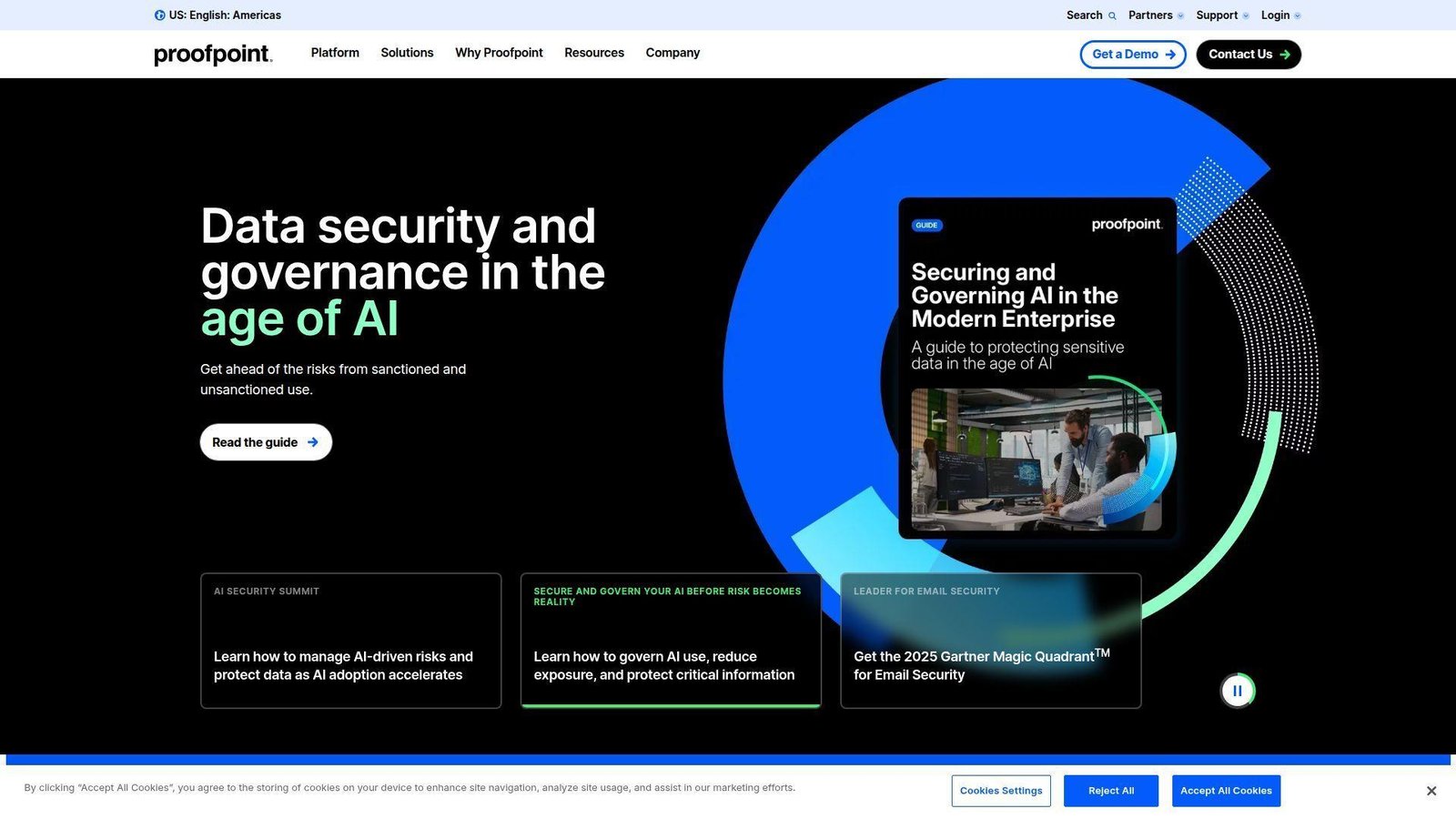Viewport: 1456px width, 819px height.
Task: Click the heading "Data security and governance in the age of AI"
Action: click(403, 272)
